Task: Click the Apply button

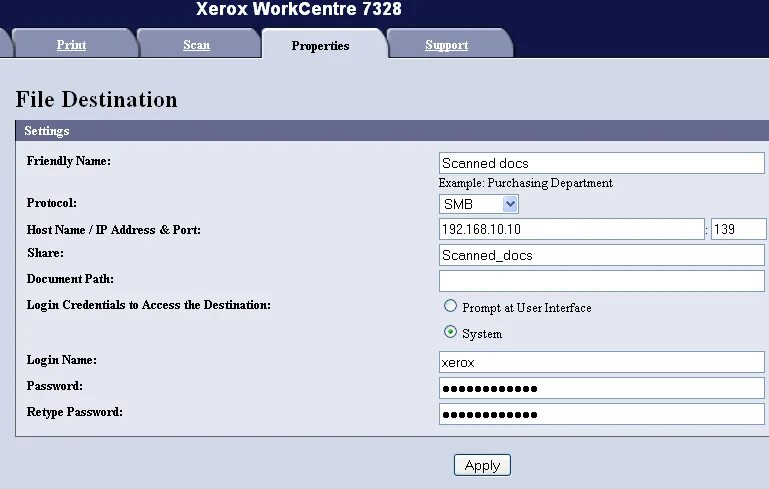Action: coord(482,465)
